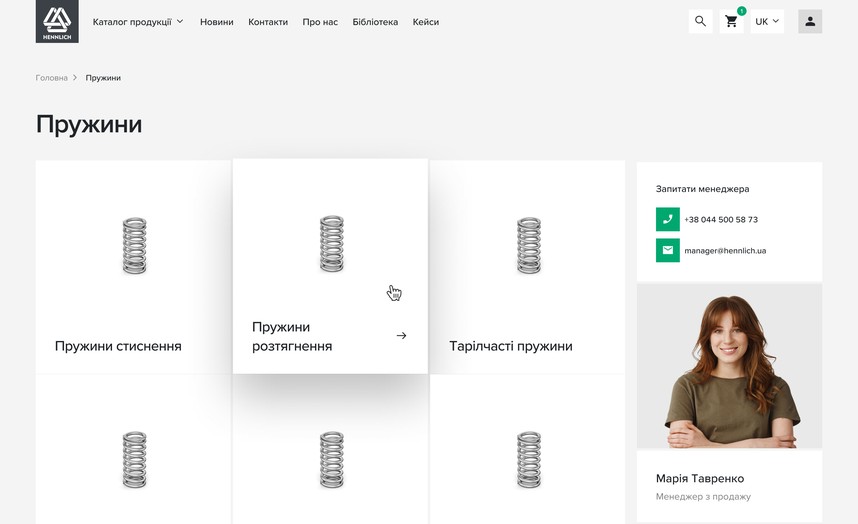Click the Пружини breadcrumb
The height and width of the screenshot is (524, 858).
[103, 78]
